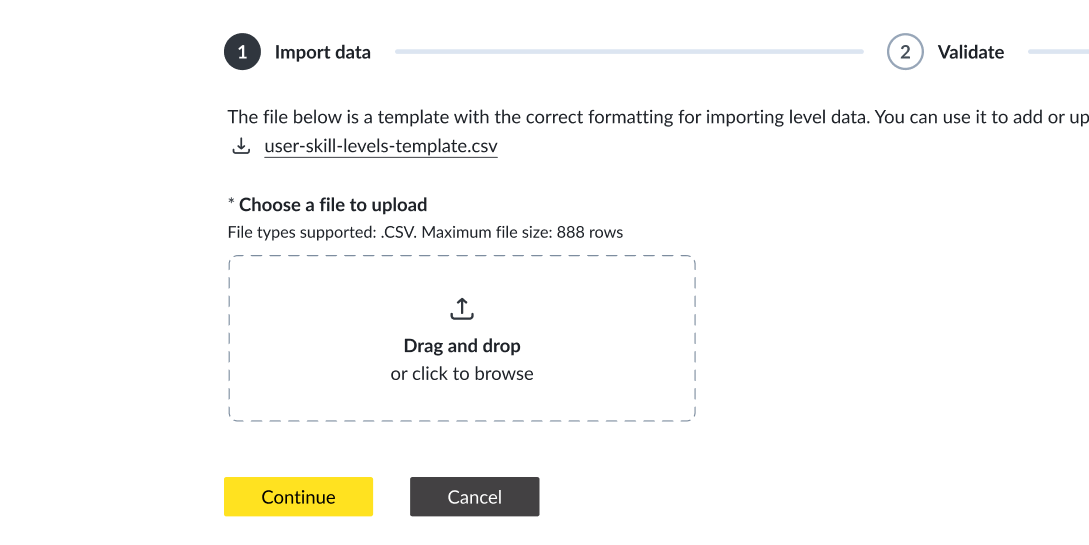This screenshot has height=545, width=1089.
Task: Go to the Import data step label
Action: tap(322, 53)
